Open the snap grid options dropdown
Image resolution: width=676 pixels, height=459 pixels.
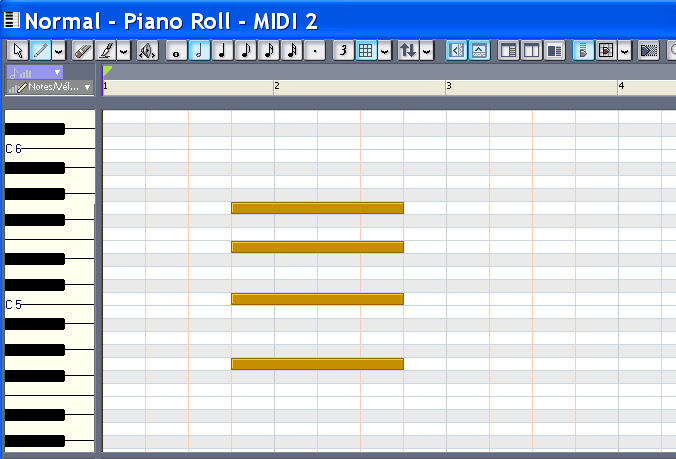click(x=385, y=50)
